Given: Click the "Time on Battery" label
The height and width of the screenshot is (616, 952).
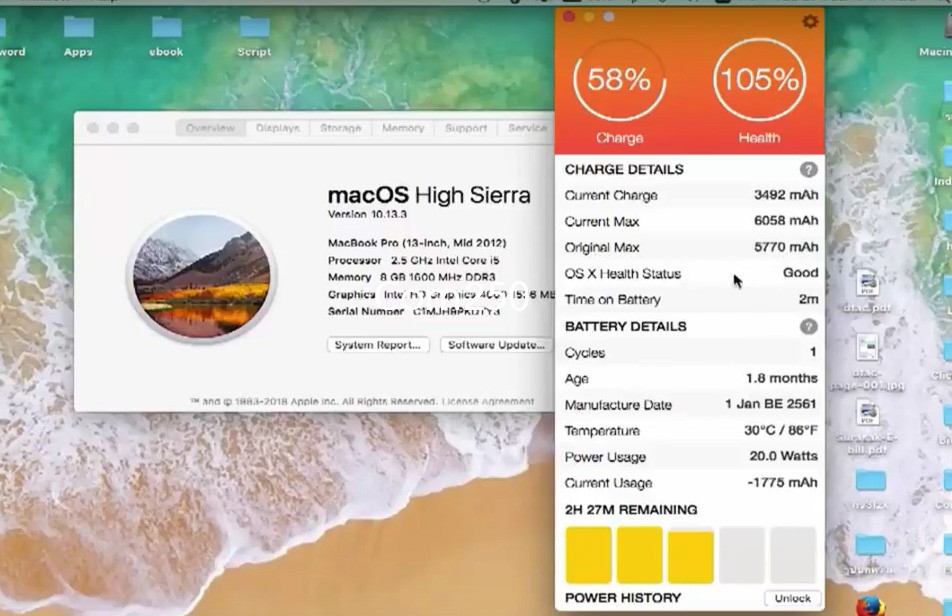Looking at the screenshot, I should click(x=613, y=300).
